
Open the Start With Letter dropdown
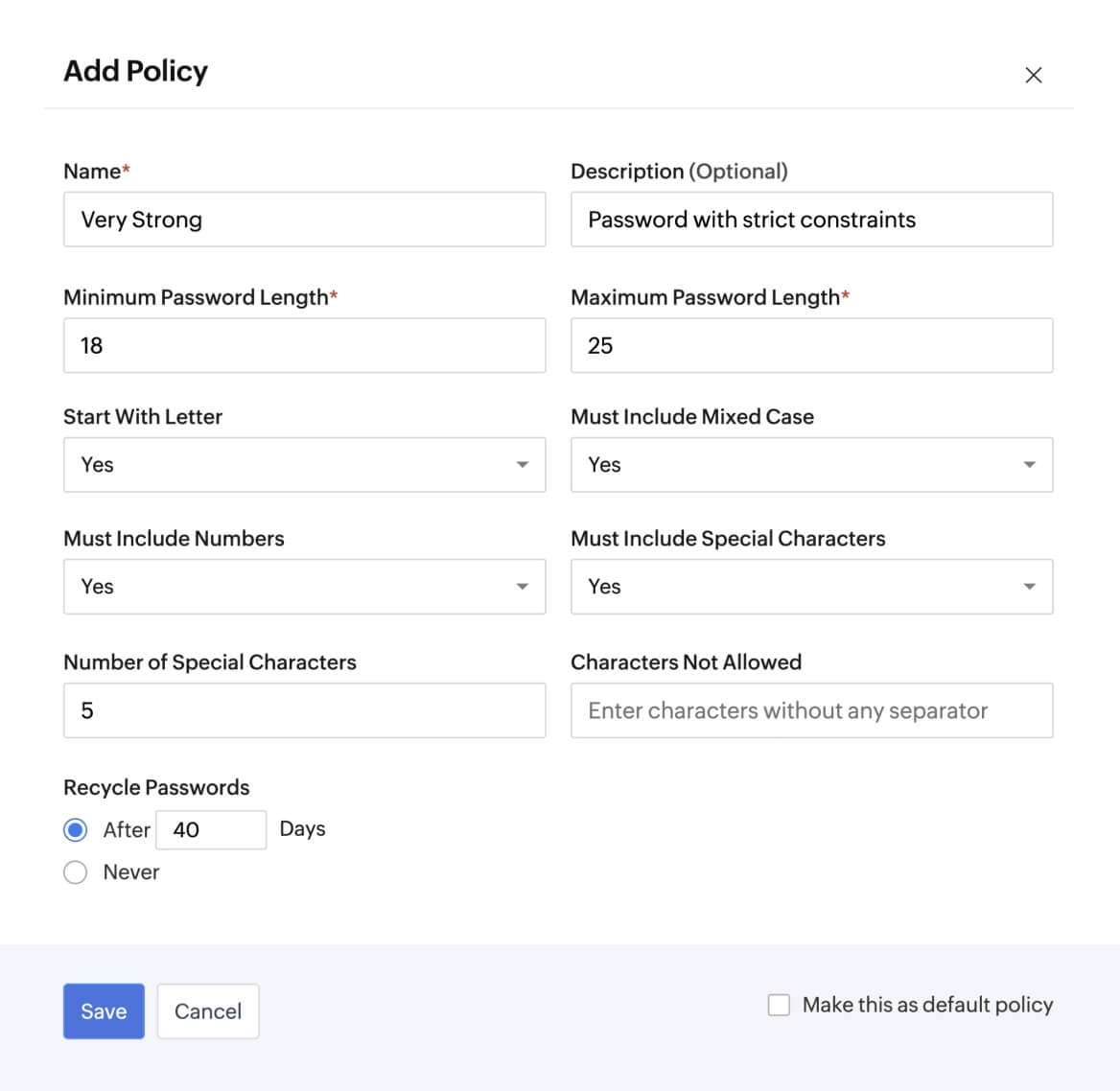(x=304, y=465)
